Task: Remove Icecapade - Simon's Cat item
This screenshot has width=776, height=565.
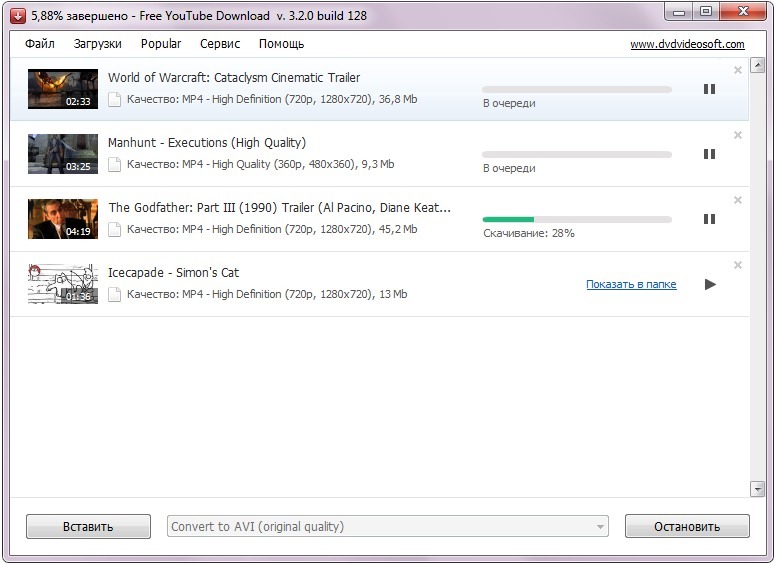Action: coord(737,265)
